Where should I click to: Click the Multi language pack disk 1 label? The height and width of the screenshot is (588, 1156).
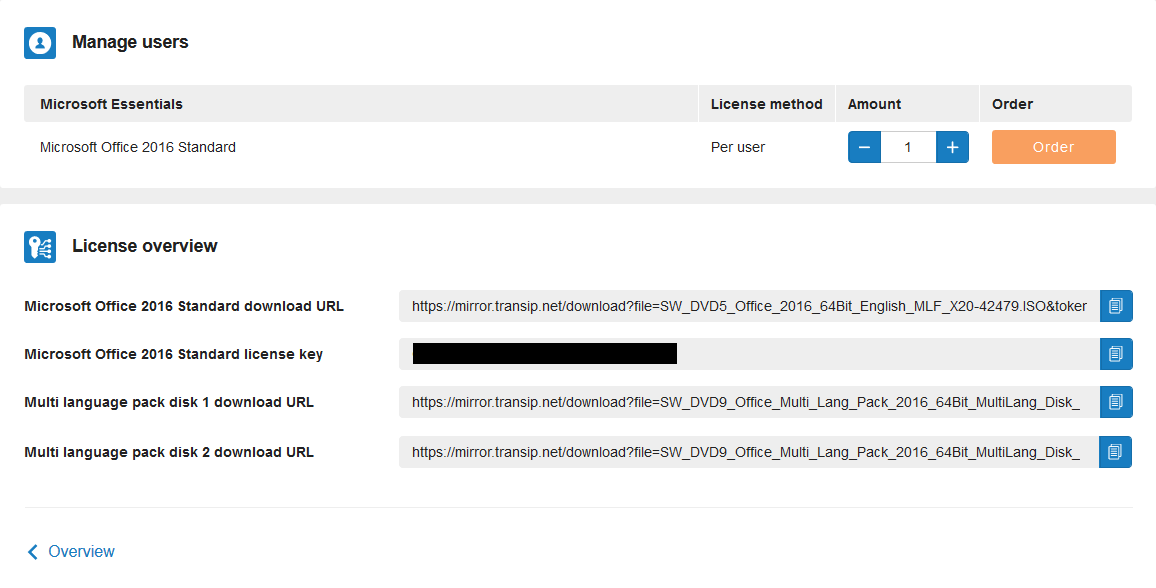pos(169,402)
